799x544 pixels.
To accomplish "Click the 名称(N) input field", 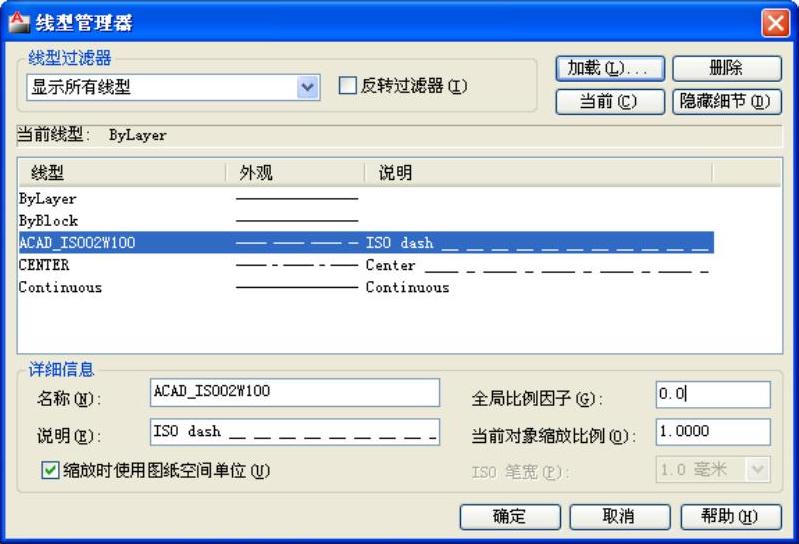I will (x=295, y=392).
